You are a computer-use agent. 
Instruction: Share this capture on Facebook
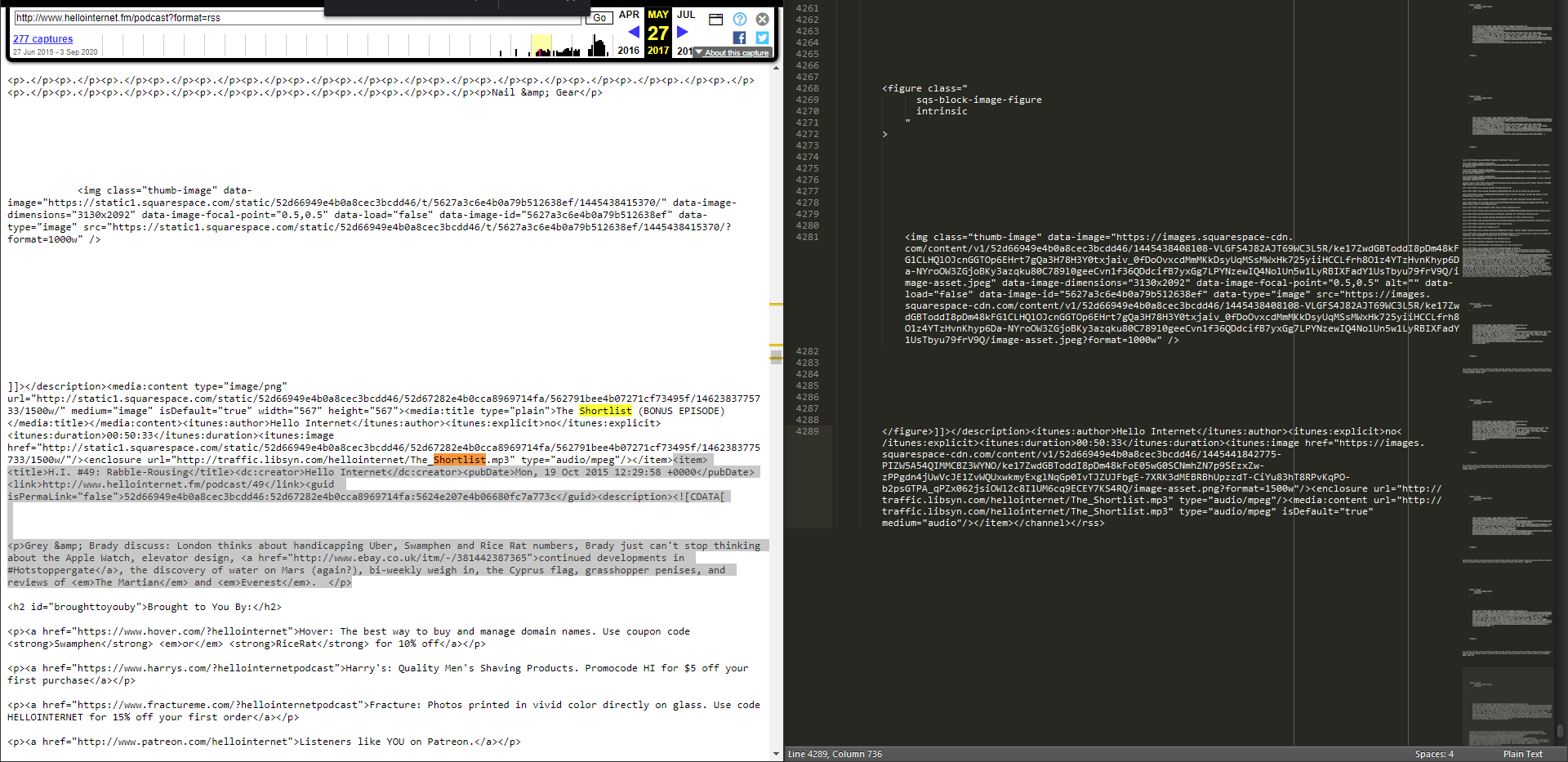pyautogui.click(x=739, y=38)
